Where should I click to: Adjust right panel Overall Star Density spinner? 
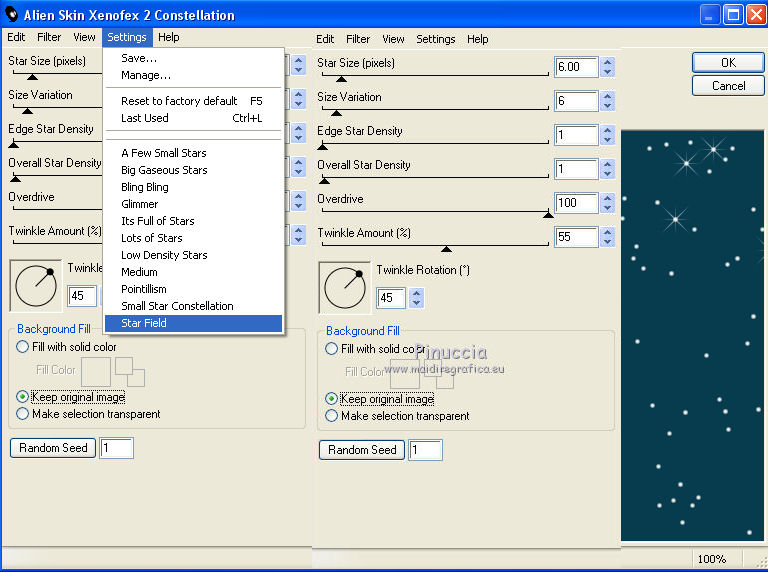pos(608,169)
